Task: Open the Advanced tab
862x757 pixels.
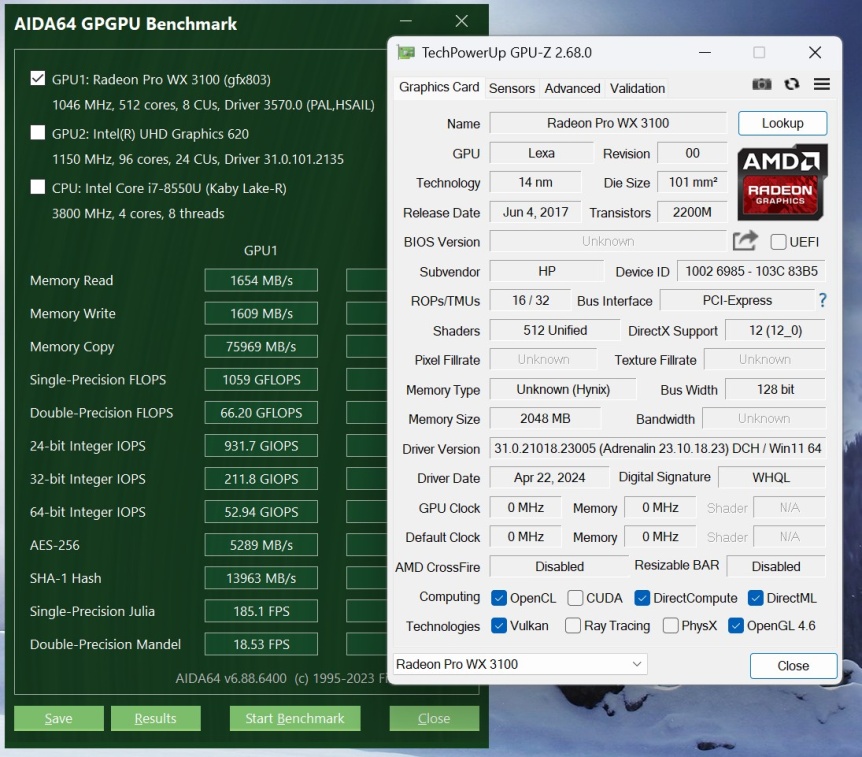Action: pos(572,88)
